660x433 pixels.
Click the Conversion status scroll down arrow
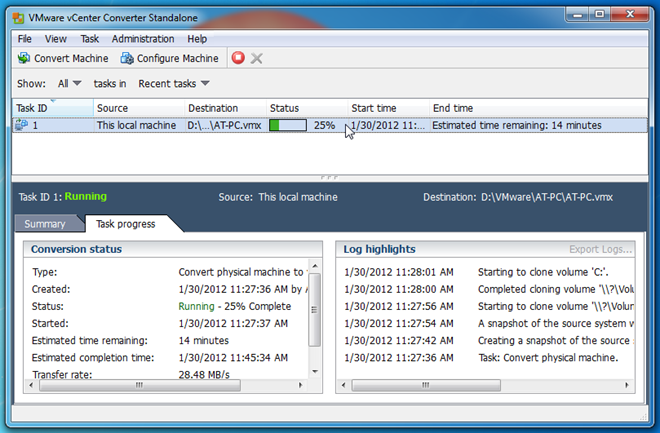point(315,371)
